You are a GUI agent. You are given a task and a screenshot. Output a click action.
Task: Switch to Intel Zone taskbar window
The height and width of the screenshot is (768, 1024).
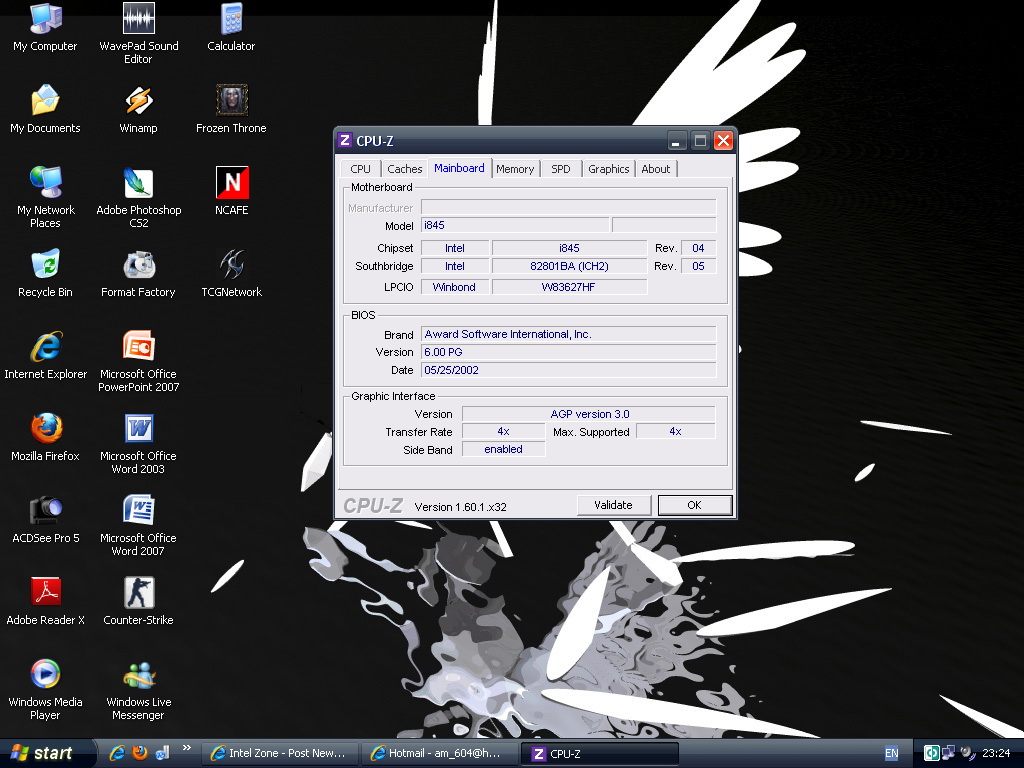280,754
